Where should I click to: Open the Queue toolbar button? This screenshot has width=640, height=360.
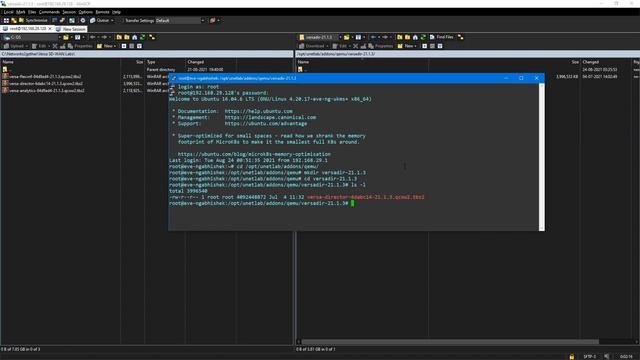pyautogui.click(x=100, y=20)
